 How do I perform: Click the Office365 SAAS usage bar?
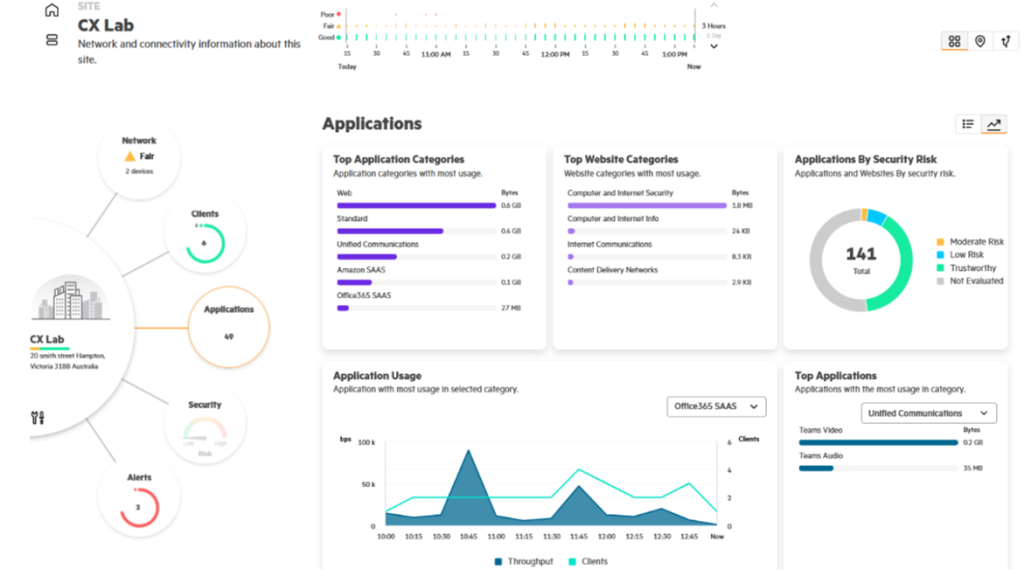point(343,308)
